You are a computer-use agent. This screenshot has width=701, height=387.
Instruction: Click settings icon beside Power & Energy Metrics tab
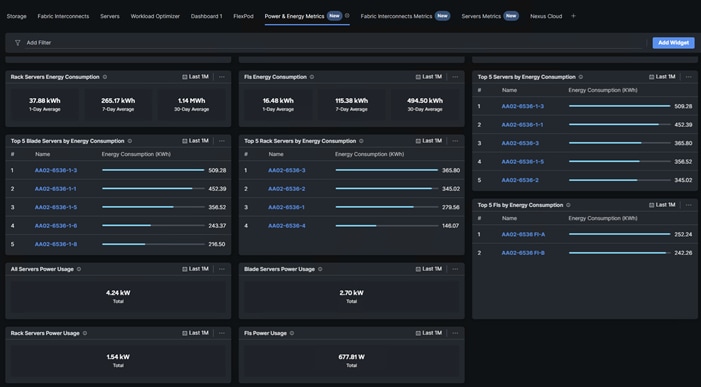click(x=347, y=16)
